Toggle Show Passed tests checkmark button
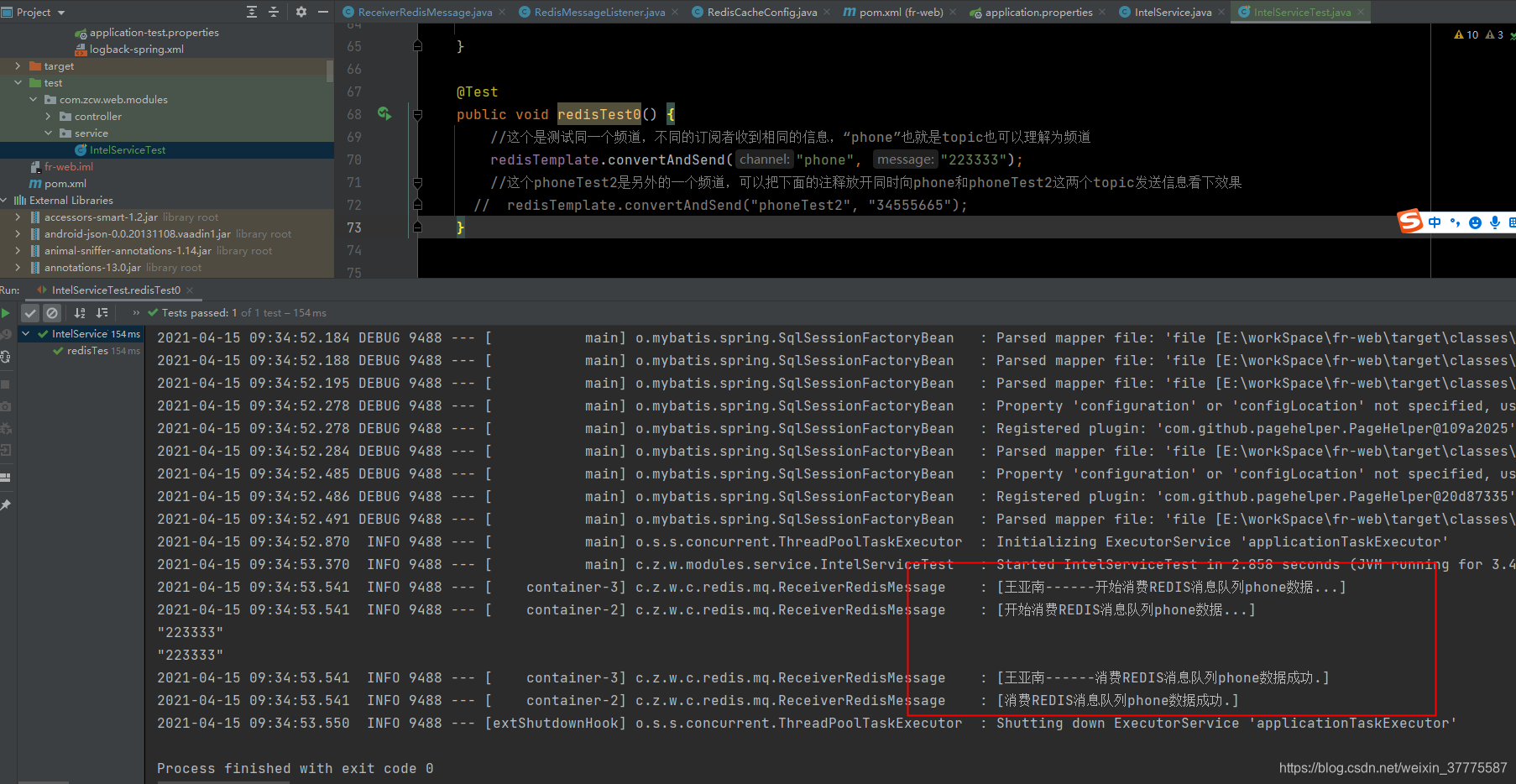The width and height of the screenshot is (1516, 784). pos(30,313)
